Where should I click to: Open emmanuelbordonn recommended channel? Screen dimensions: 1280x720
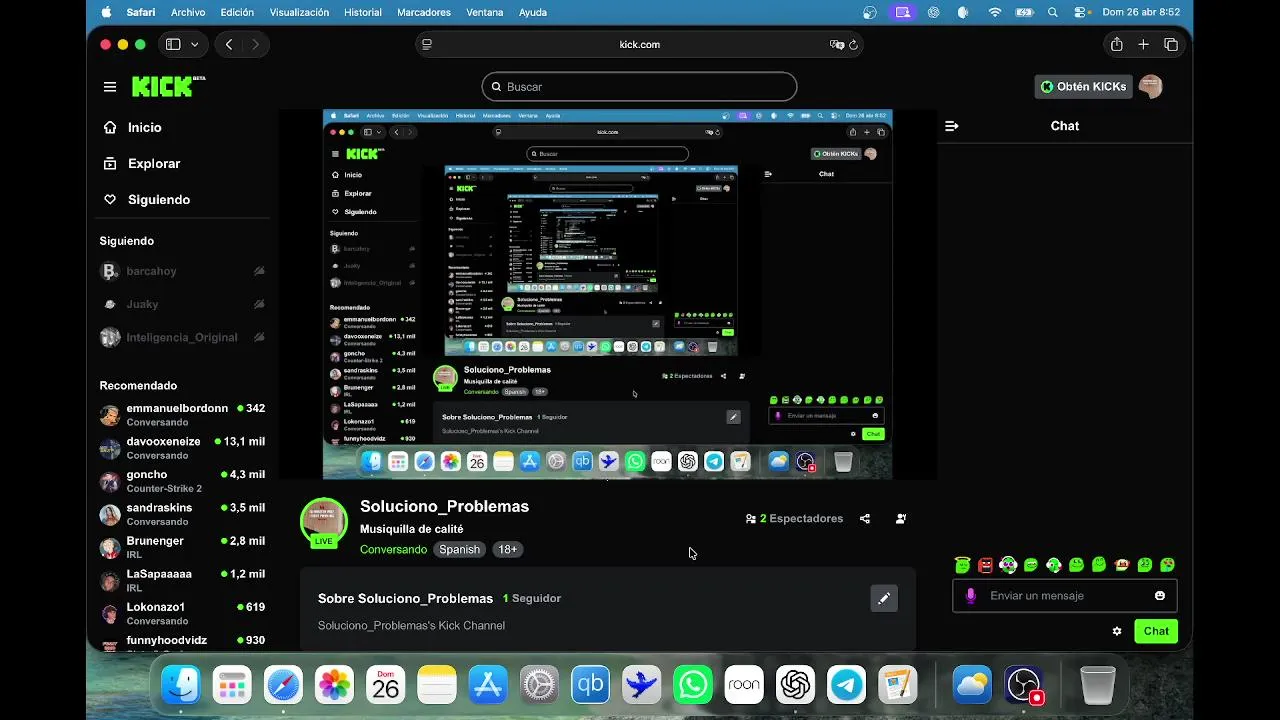tap(183, 415)
